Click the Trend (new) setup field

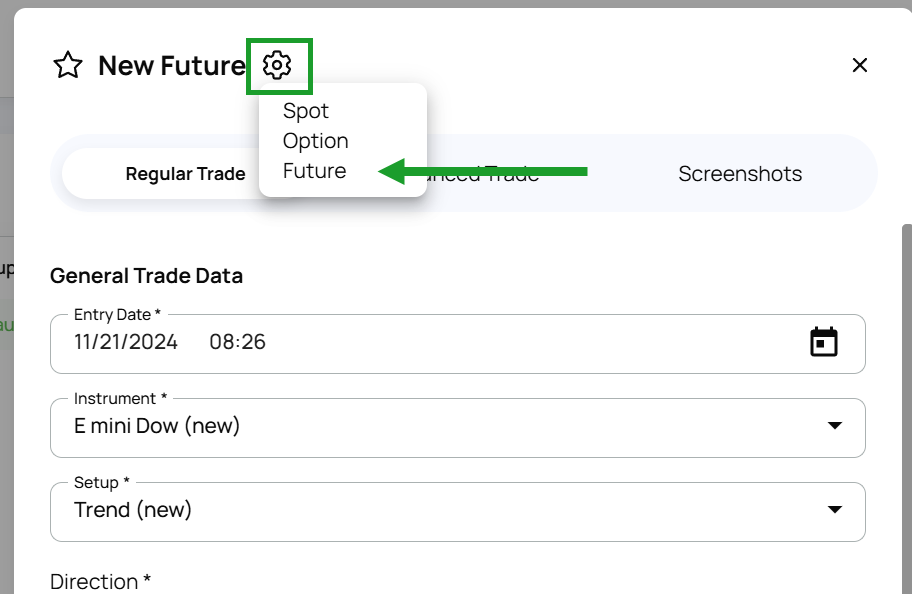tap(133, 510)
